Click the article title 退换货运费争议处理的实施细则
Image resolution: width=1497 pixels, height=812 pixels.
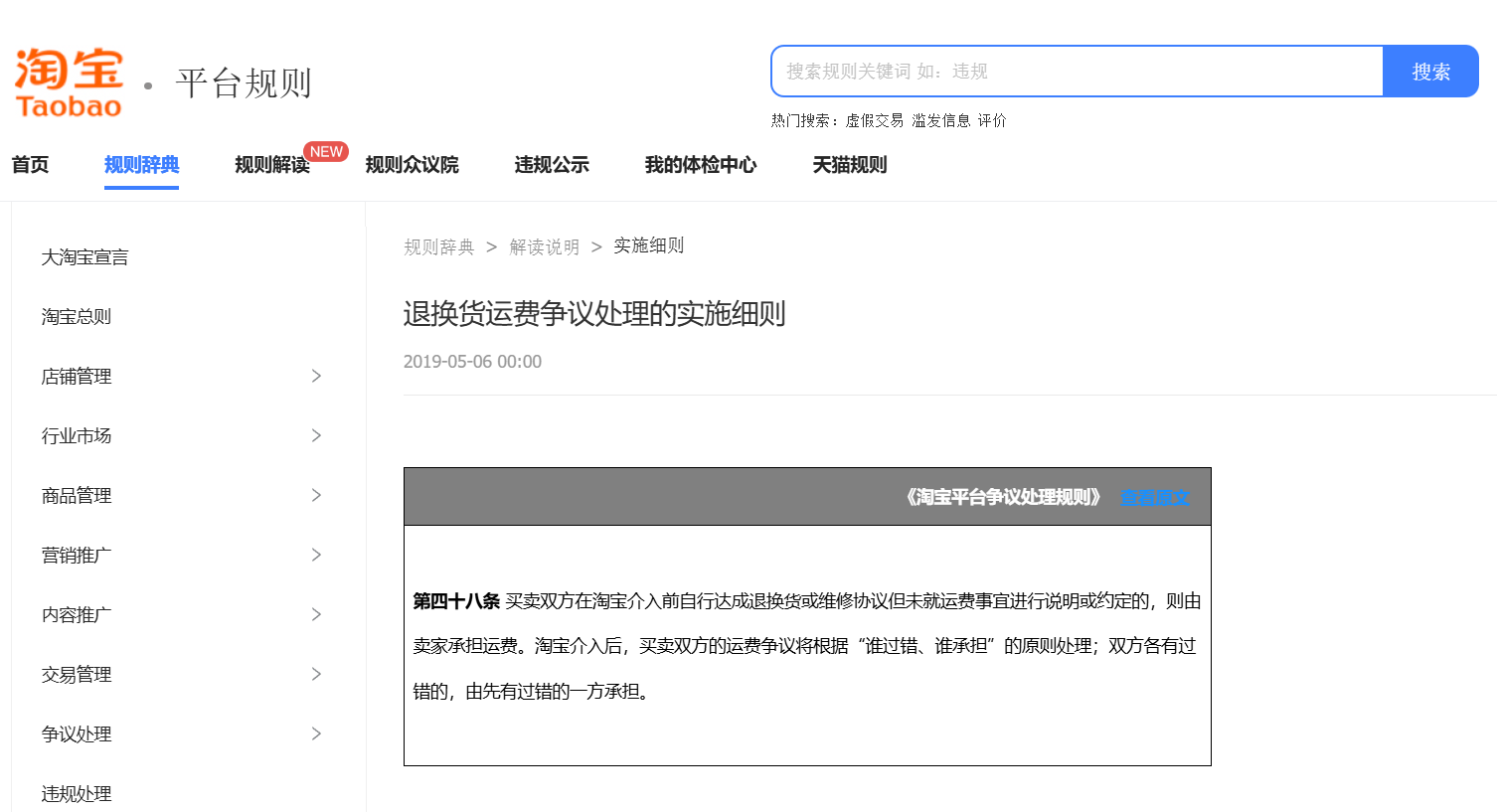point(594,314)
